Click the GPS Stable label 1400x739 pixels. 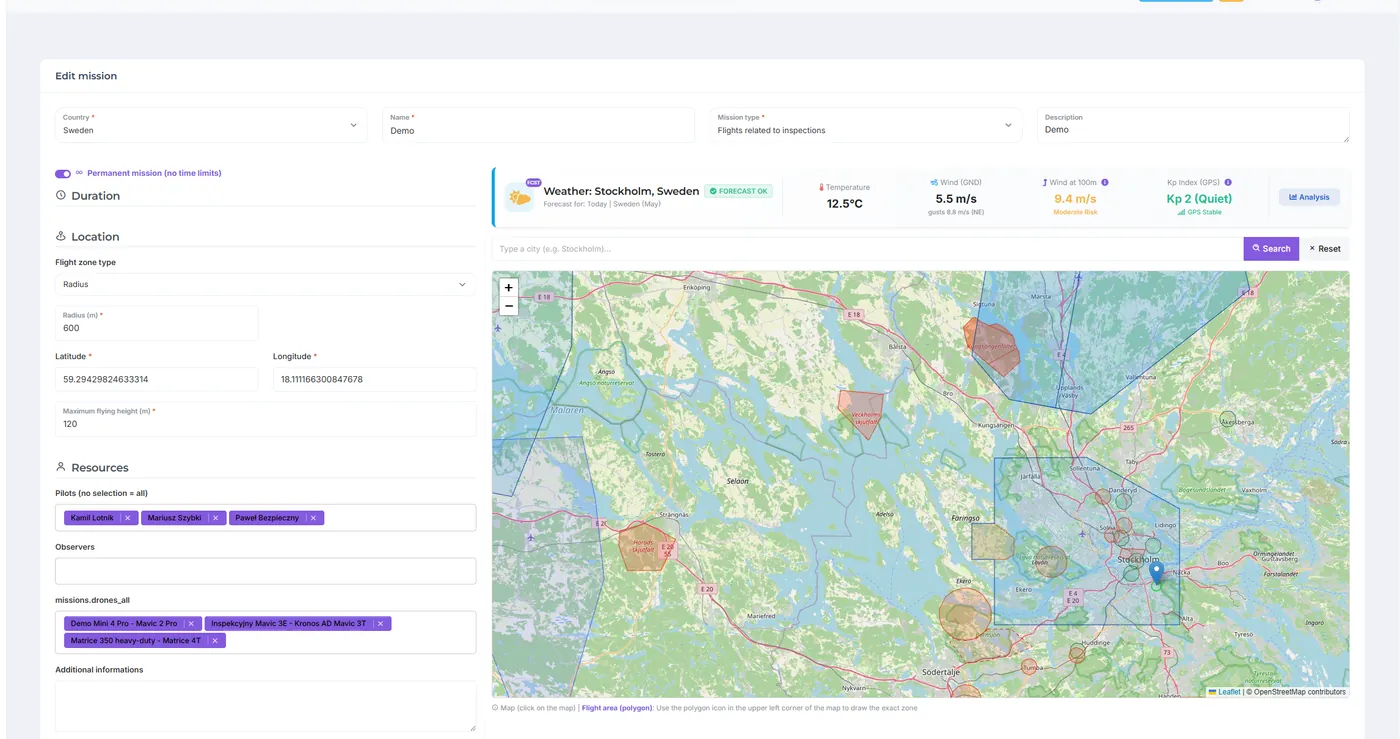(x=1199, y=212)
